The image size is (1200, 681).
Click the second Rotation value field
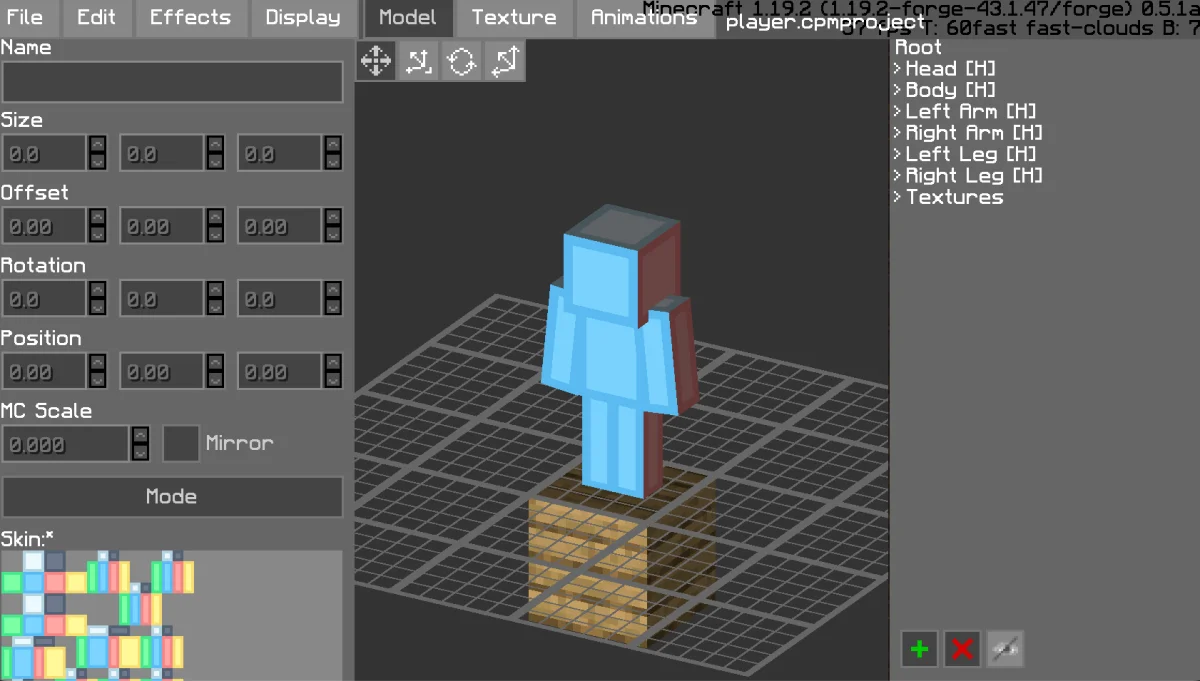tap(163, 299)
